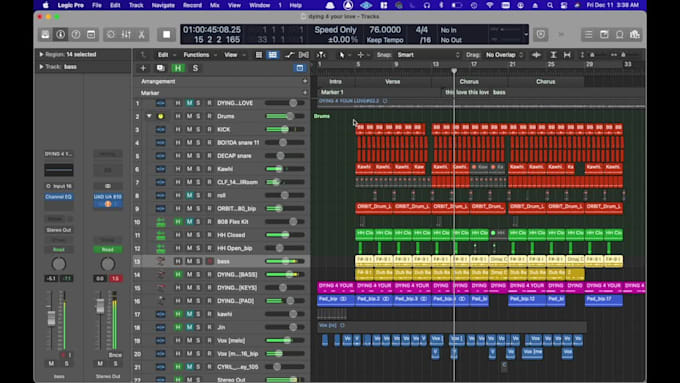Open the Note Pads icon
This screenshot has height=383, width=680.
pyautogui.click(x=604, y=35)
